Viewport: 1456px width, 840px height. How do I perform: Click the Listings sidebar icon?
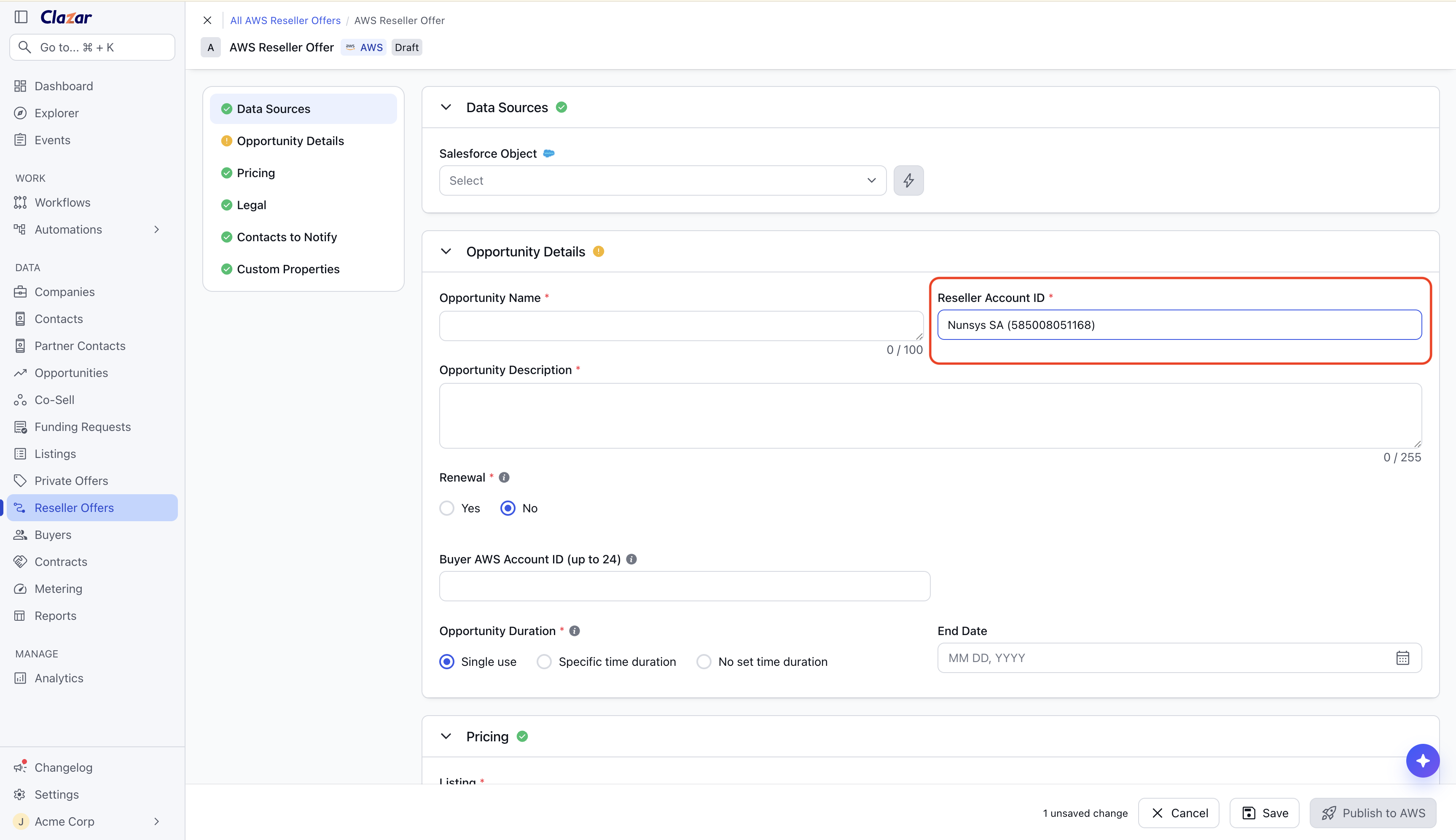pyautogui.click(x=20, y=454)
